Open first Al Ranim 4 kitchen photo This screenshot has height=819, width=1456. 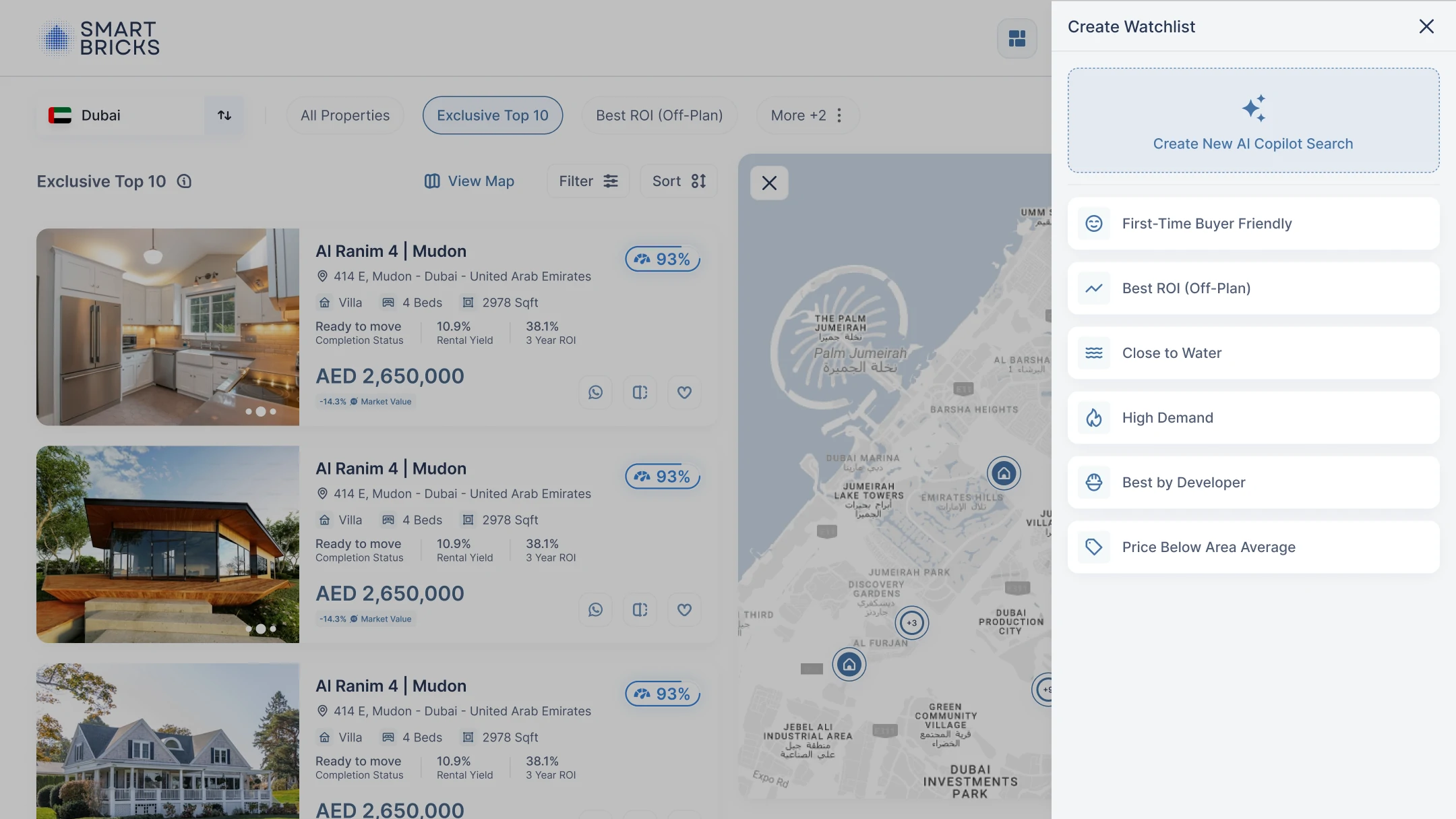coord(168,327)
